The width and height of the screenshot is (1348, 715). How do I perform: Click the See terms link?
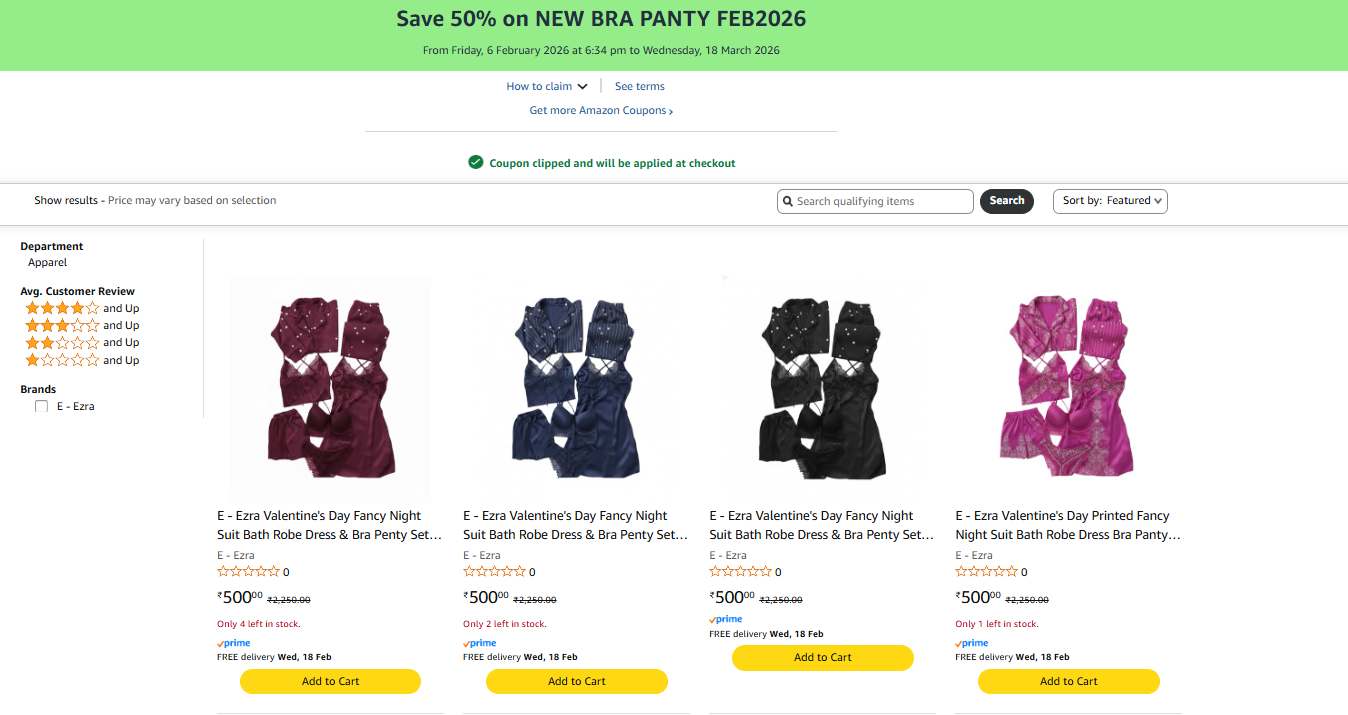click(640, 87)
